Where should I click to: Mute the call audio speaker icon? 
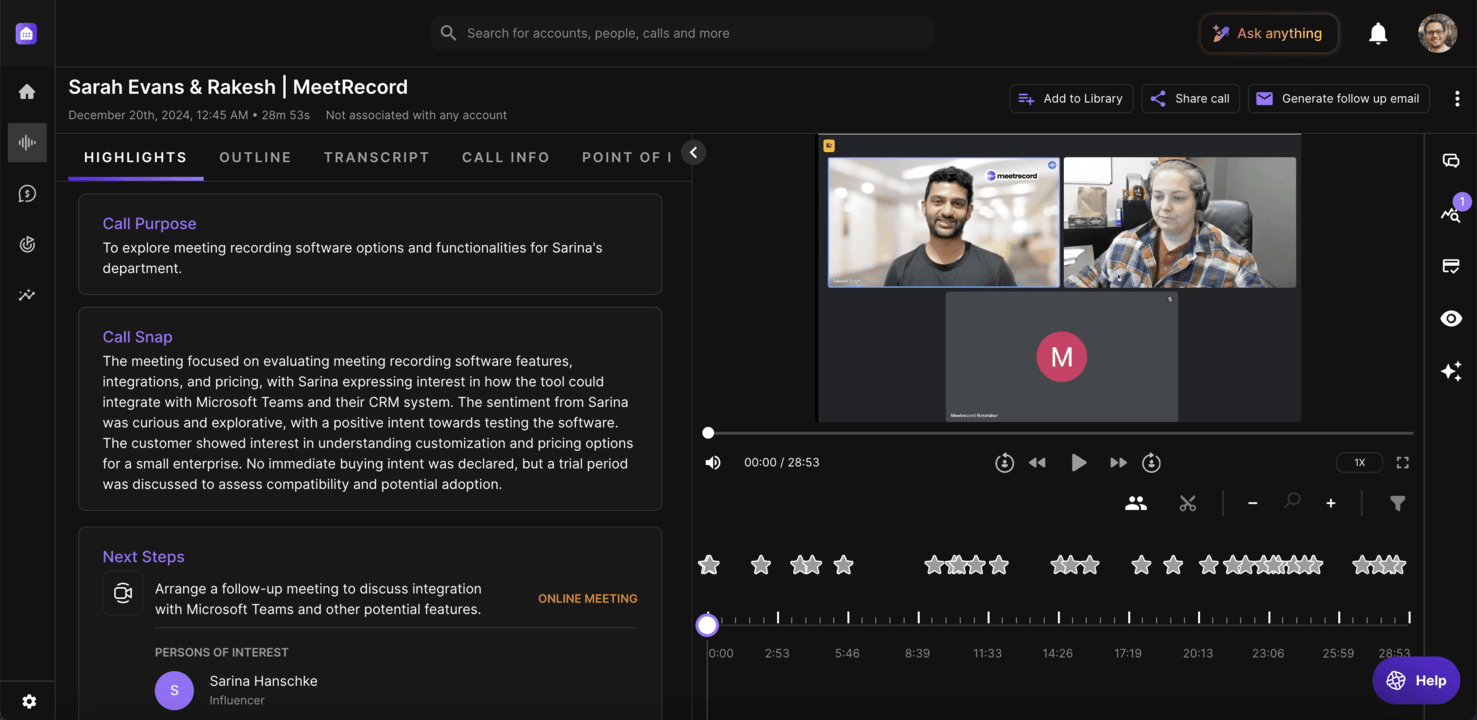pos(713,463)
